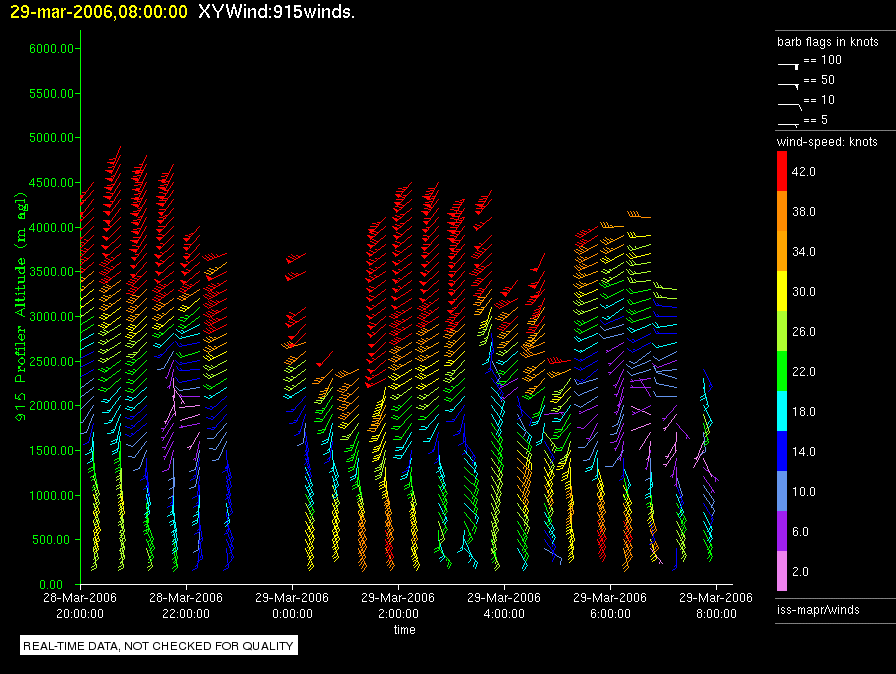Click the 100-knot barb flag symbol
This screenshot has height=674, width=896.
pos(788,62)
